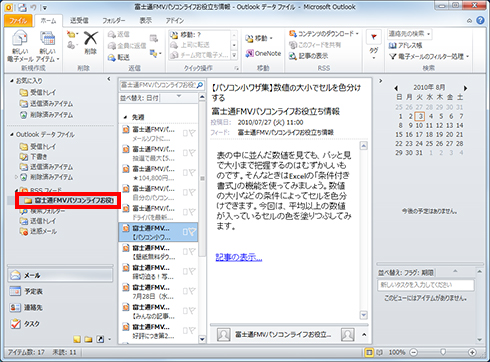Click the folder search input box

point(158,85)
